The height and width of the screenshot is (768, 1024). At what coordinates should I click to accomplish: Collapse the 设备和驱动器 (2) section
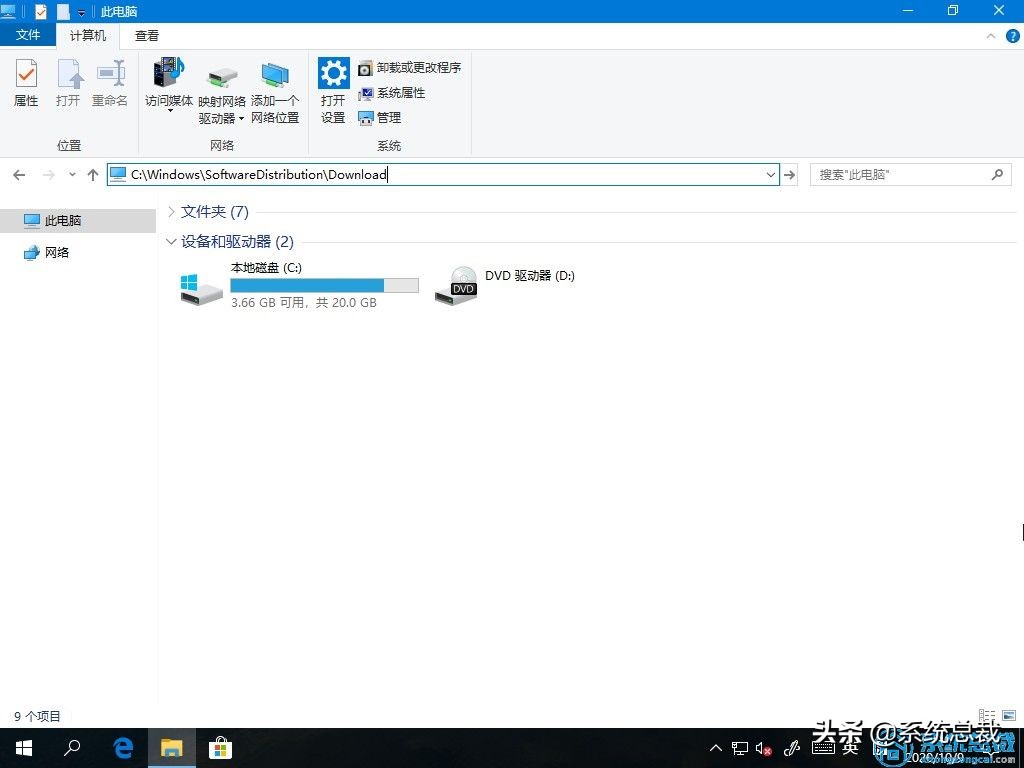pyautogui.click(x=171, y=241)
